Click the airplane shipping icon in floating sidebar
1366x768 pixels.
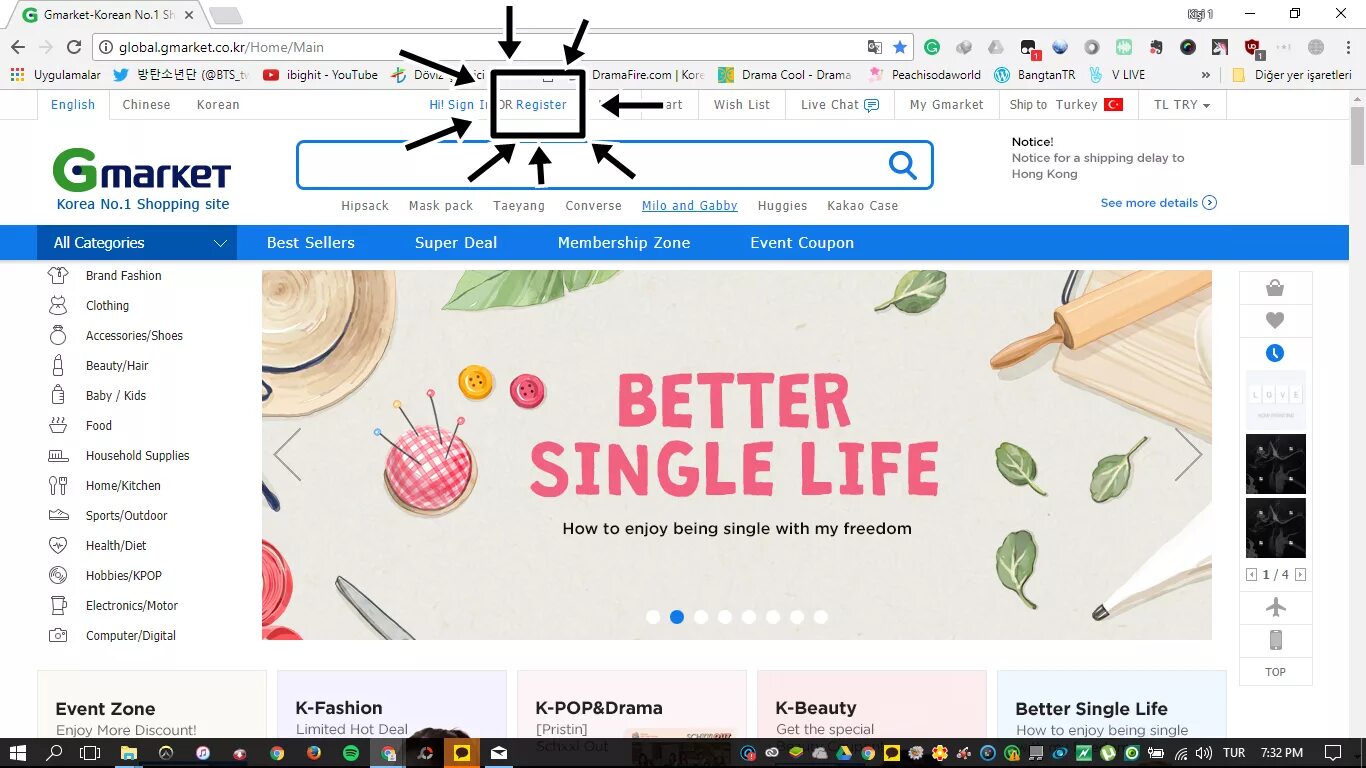(1275, 607)
